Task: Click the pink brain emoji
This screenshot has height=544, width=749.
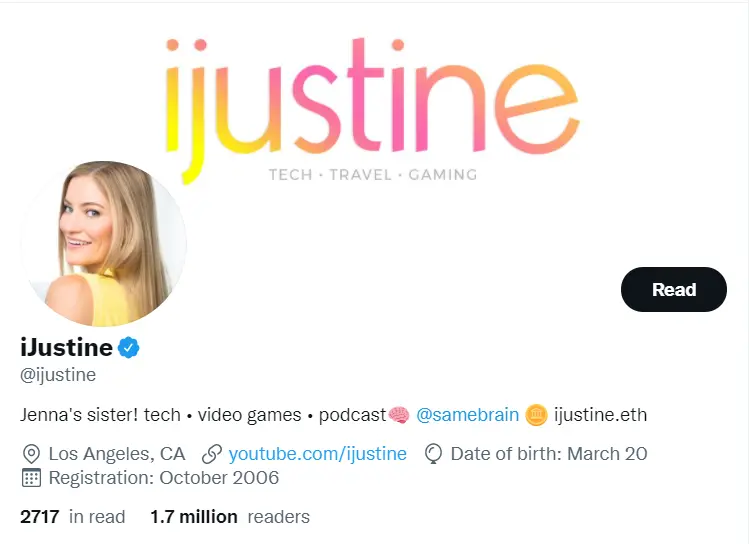Action: click(x=399, y=415)
